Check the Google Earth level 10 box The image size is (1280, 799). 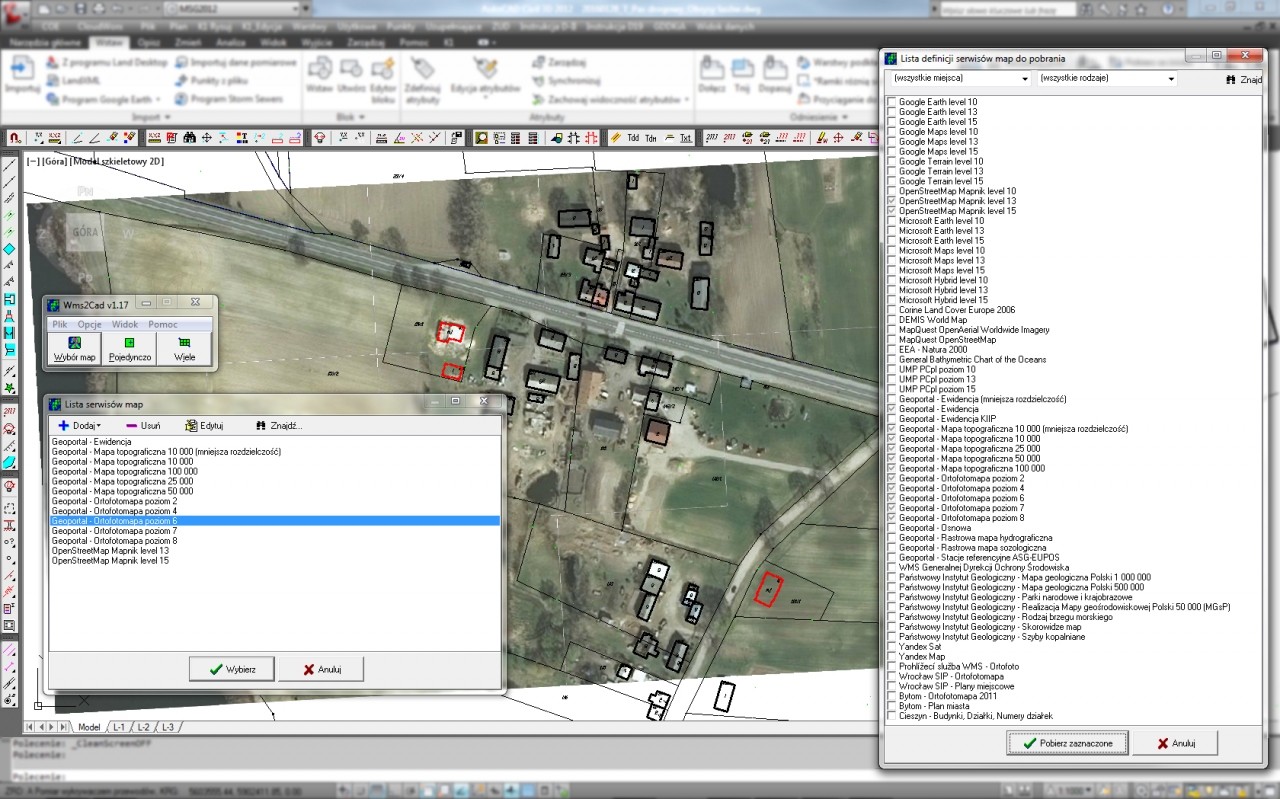tap(891, 102)
